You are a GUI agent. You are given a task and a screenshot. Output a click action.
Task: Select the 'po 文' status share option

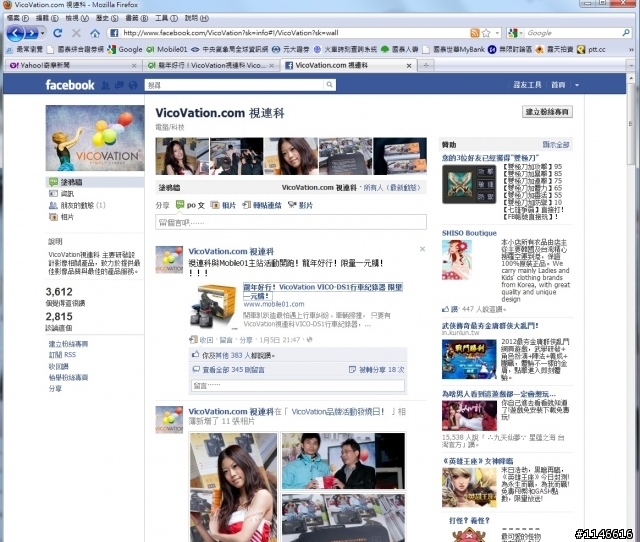click(x=190, y=205)
